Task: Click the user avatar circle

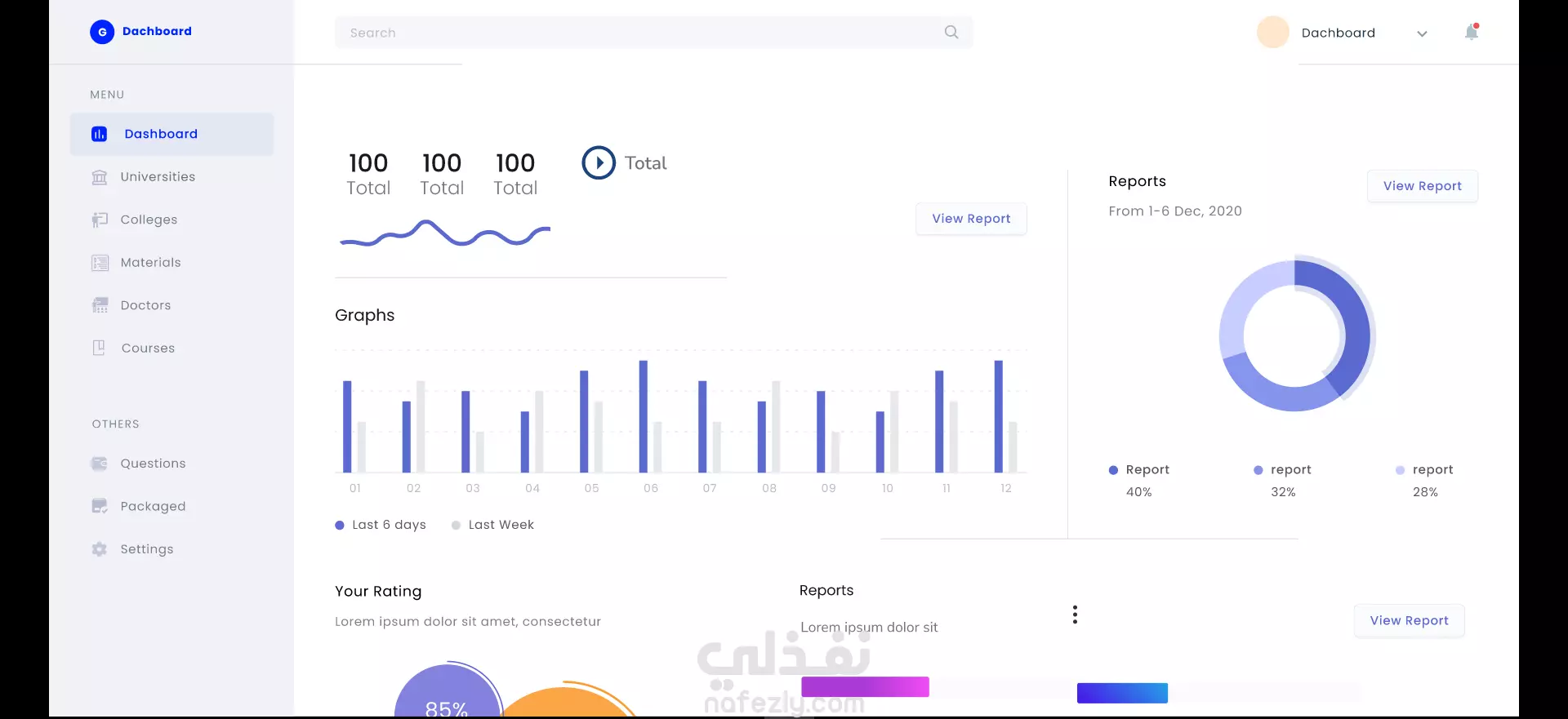Action: [x=1272, y=33]
